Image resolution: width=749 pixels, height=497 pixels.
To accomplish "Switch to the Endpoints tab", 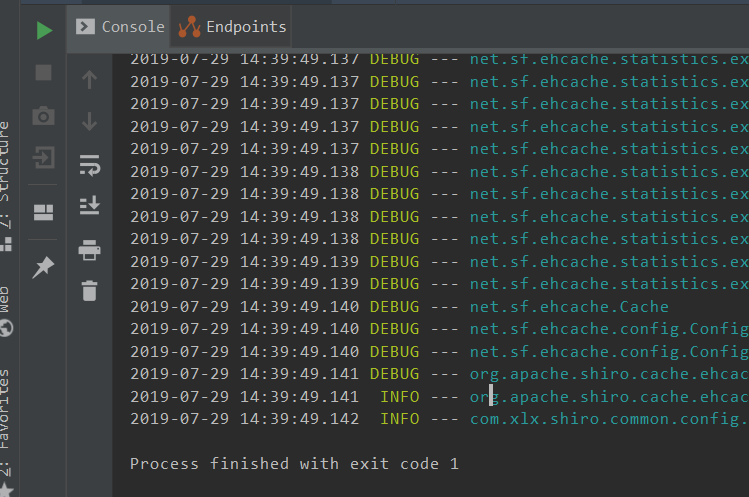I will click(232, 27).
